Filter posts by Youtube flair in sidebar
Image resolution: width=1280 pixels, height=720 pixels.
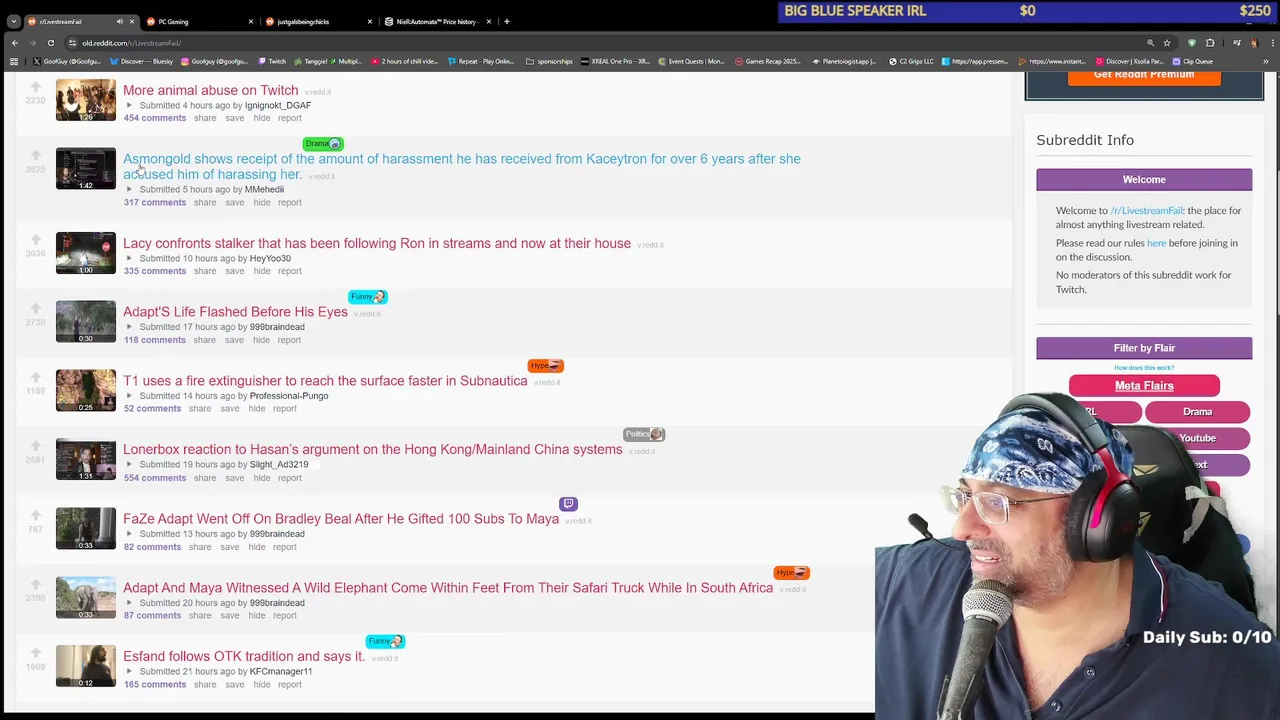click(x=1197, y=438)
